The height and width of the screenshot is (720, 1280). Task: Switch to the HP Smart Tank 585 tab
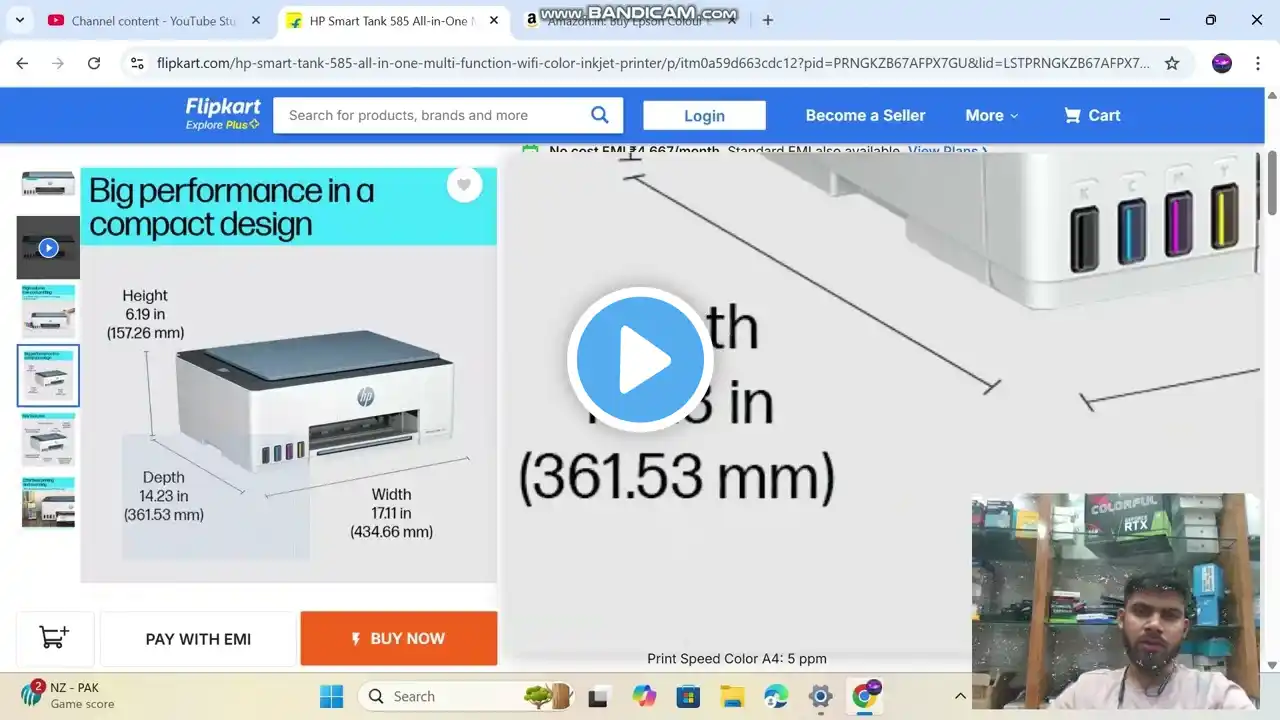click(x=391, y=20)
